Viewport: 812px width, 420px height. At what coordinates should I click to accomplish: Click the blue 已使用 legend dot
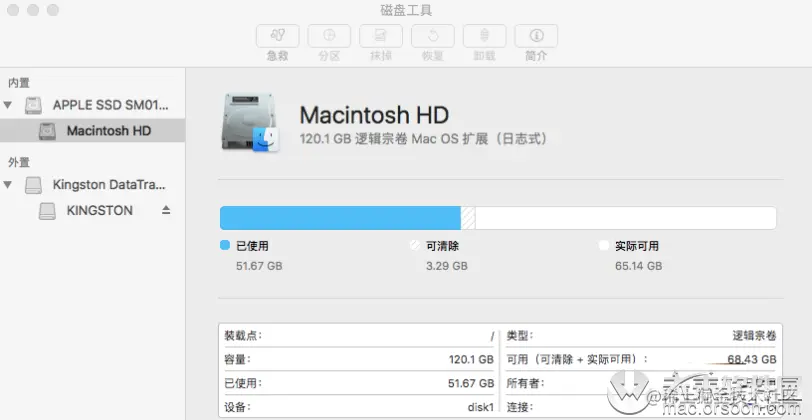click(x=225, y=245)
